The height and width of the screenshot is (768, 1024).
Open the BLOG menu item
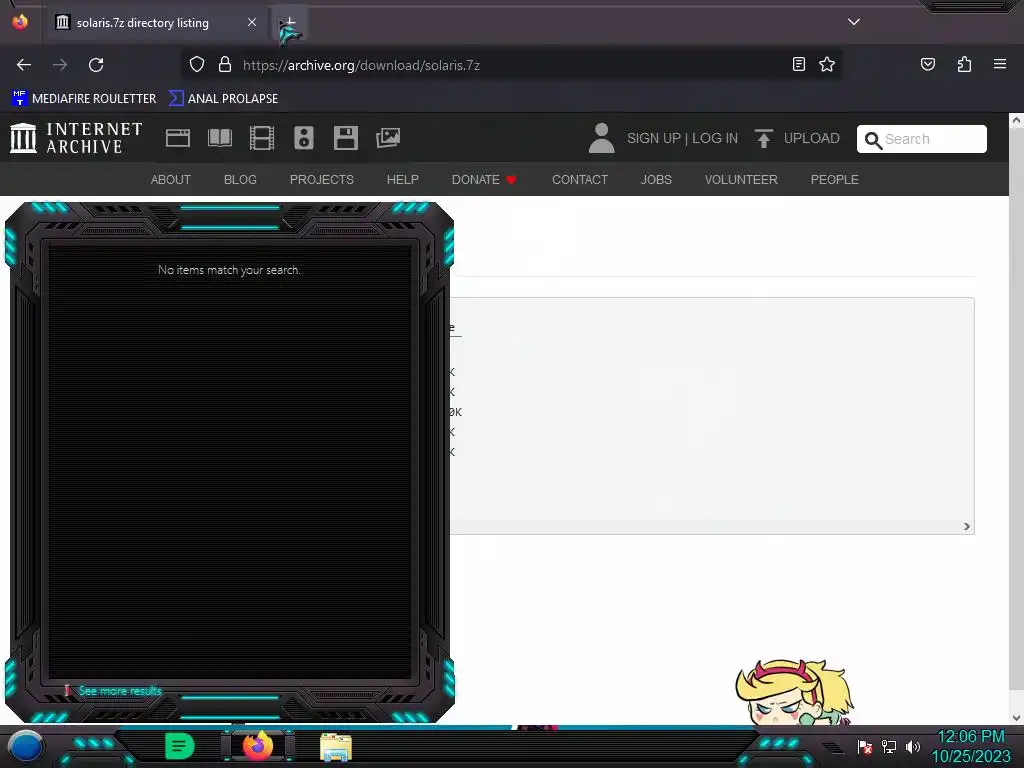[x=240, y=180]
